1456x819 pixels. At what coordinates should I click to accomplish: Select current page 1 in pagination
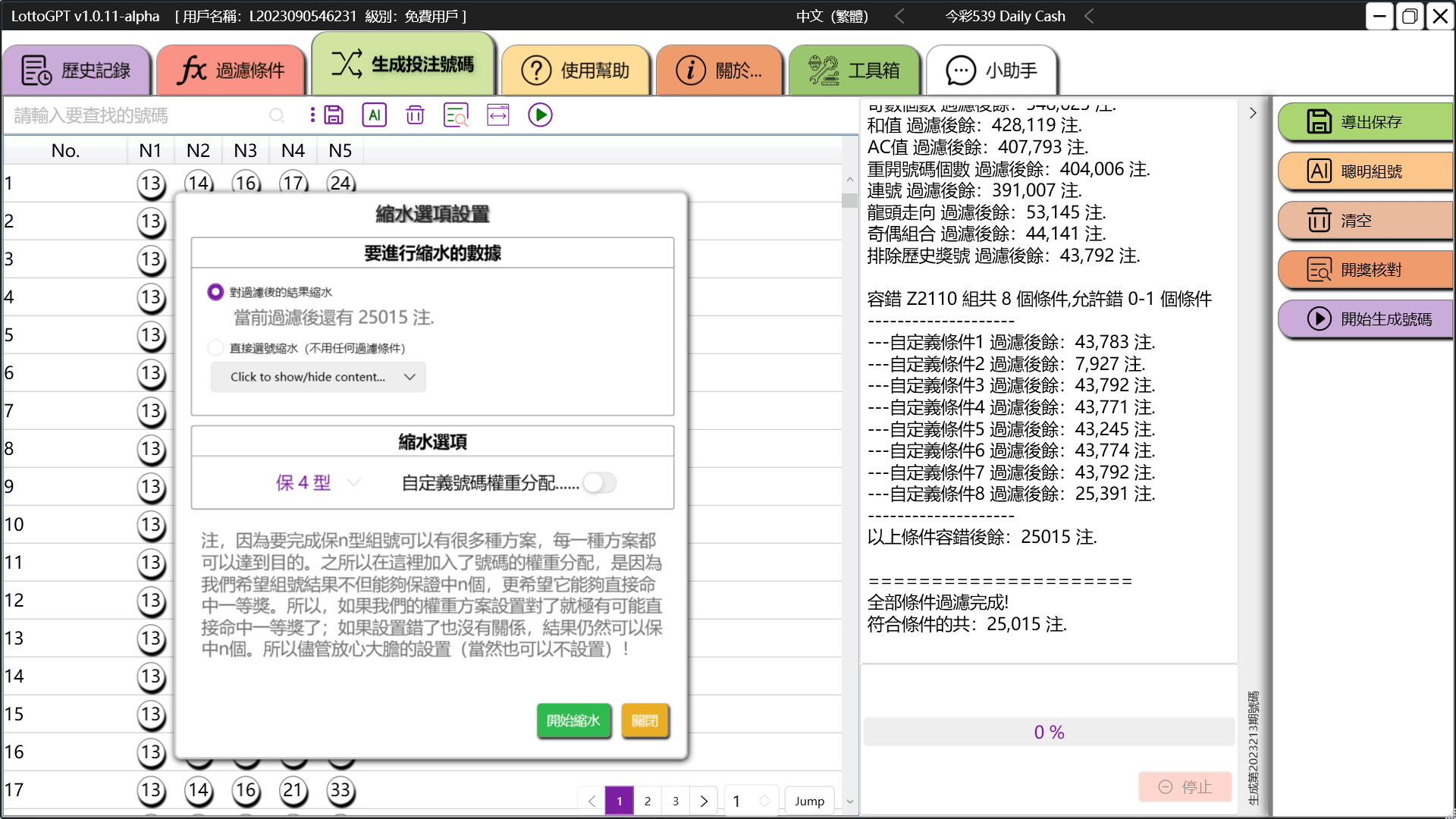620,801
